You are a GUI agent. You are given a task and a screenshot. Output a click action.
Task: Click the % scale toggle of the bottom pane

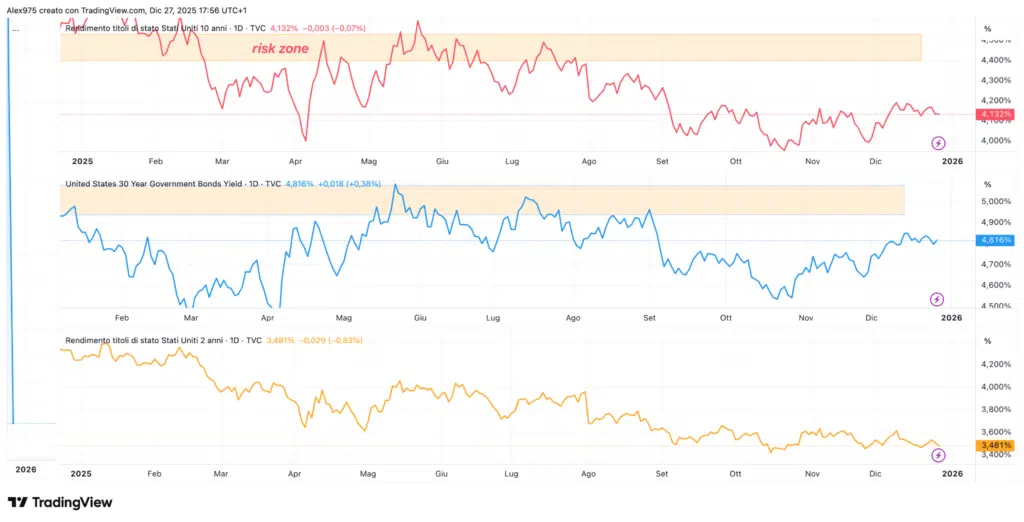[x=986, y=341]
